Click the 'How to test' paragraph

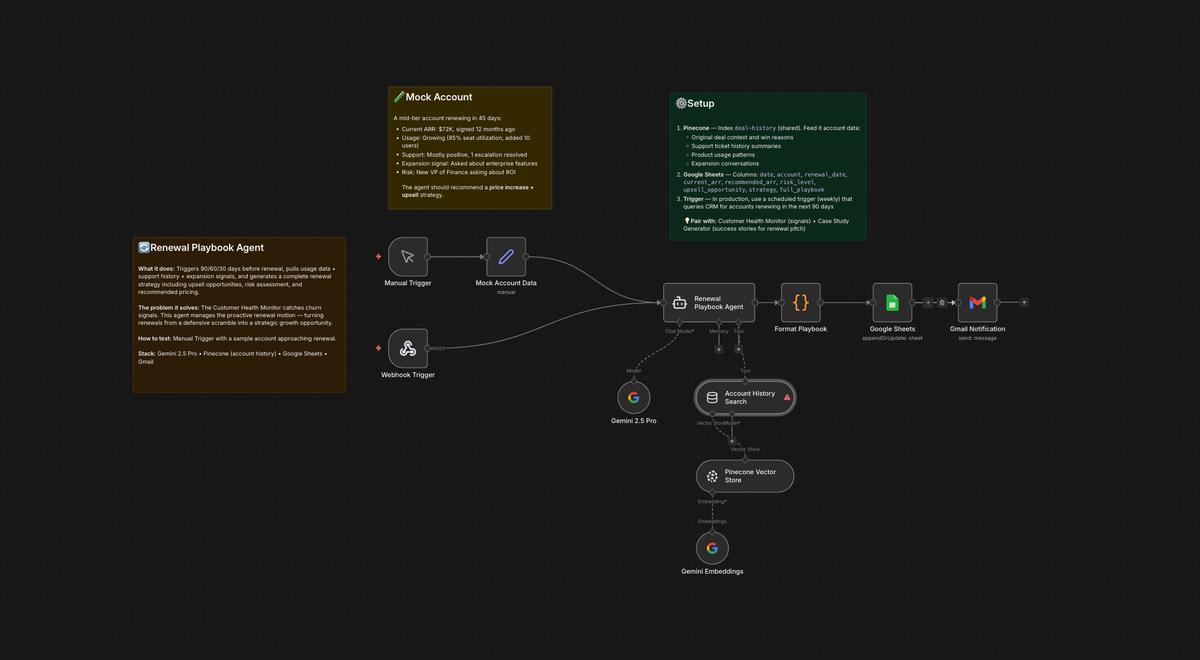[x=237, y=339]
